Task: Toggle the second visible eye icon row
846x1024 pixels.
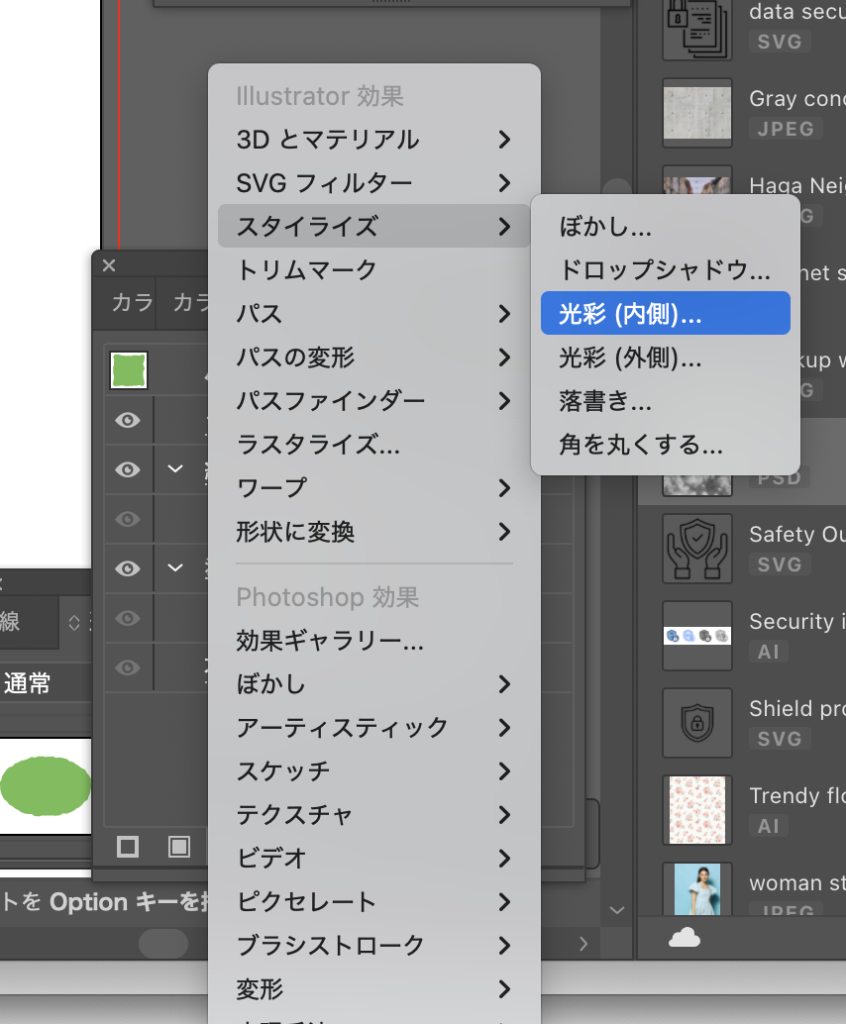Action: (128, 469)
